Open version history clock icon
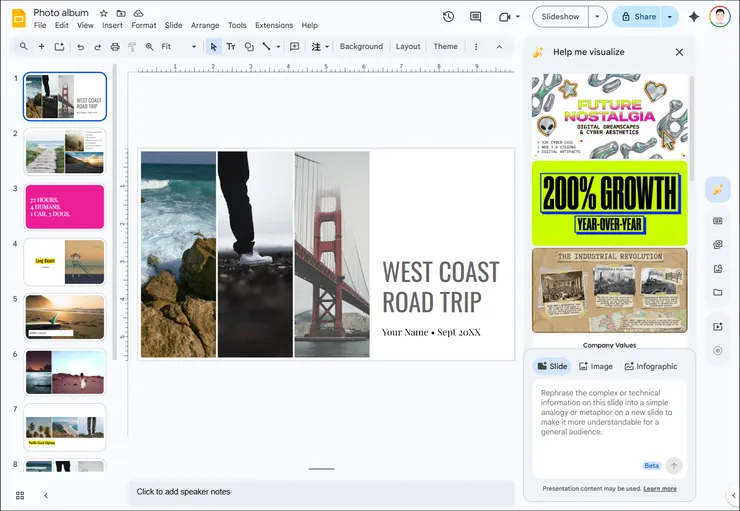The width and height of the screenshot is (740, 511). (x=448, y=17)
